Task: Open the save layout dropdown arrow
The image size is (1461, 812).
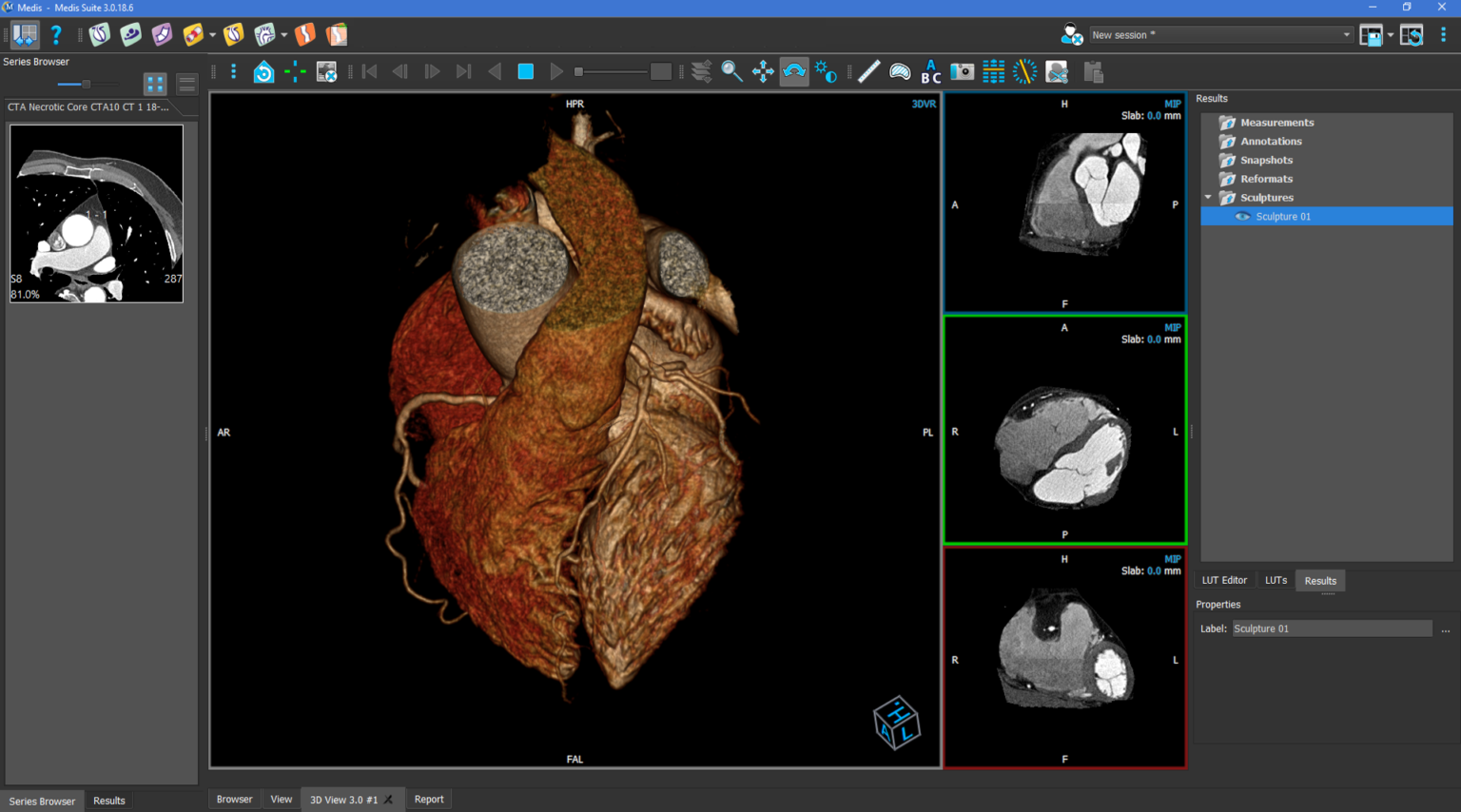Action: (1391, 35)
